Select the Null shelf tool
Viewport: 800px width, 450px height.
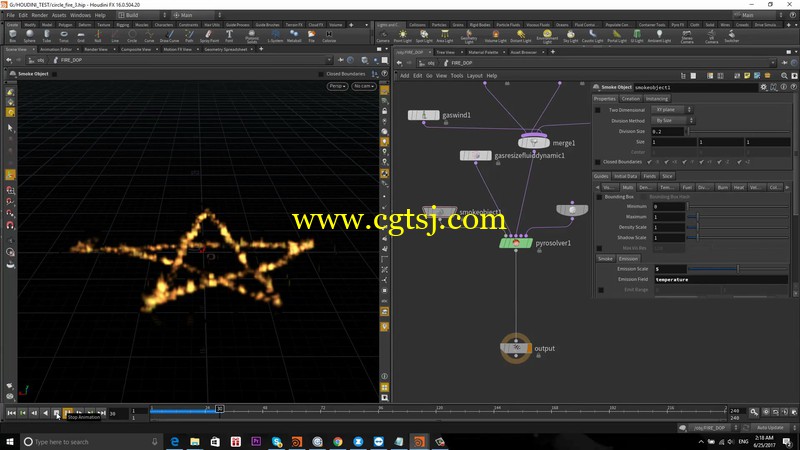97,36
